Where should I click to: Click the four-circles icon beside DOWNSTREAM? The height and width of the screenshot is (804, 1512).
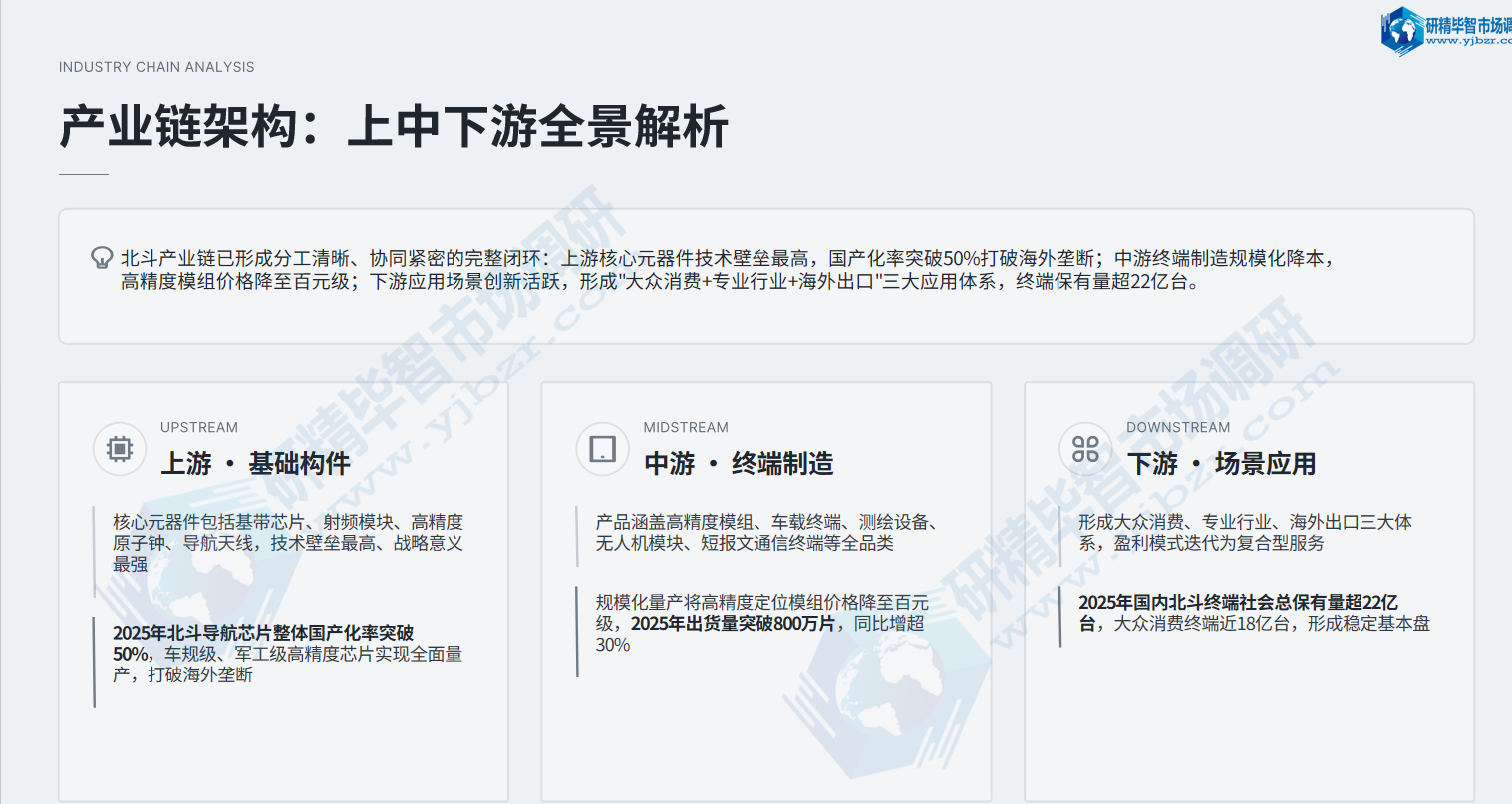(1085, 449)
